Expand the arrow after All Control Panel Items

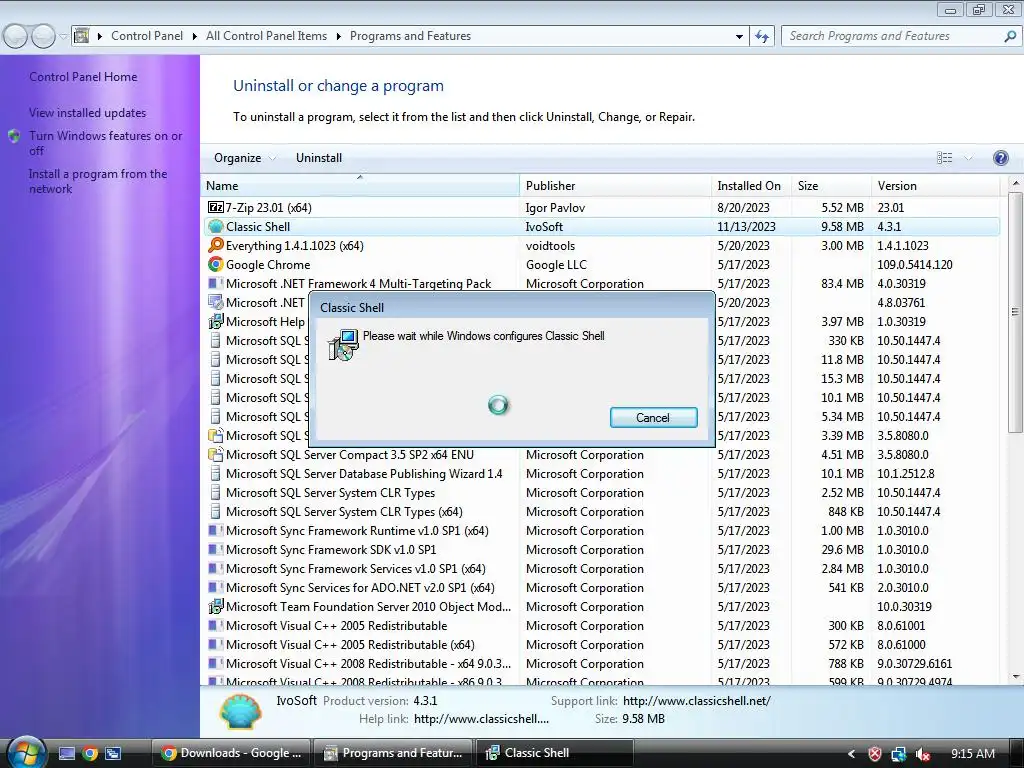[338, 37]
